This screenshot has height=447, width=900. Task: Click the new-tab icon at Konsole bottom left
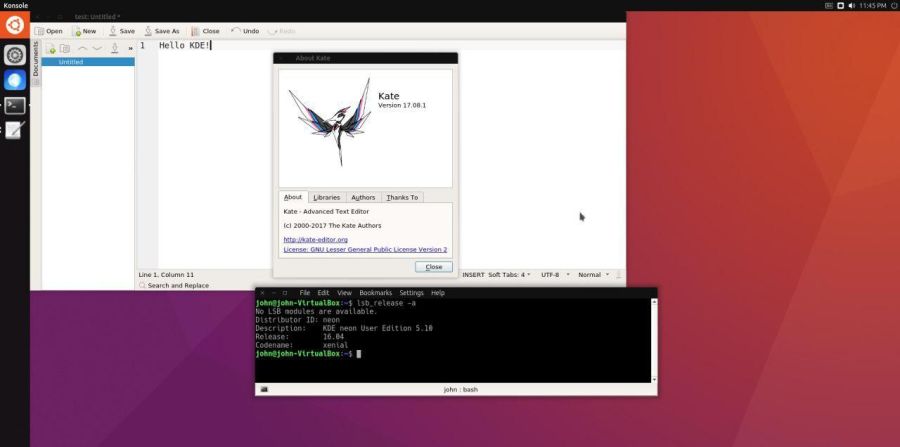264,390
